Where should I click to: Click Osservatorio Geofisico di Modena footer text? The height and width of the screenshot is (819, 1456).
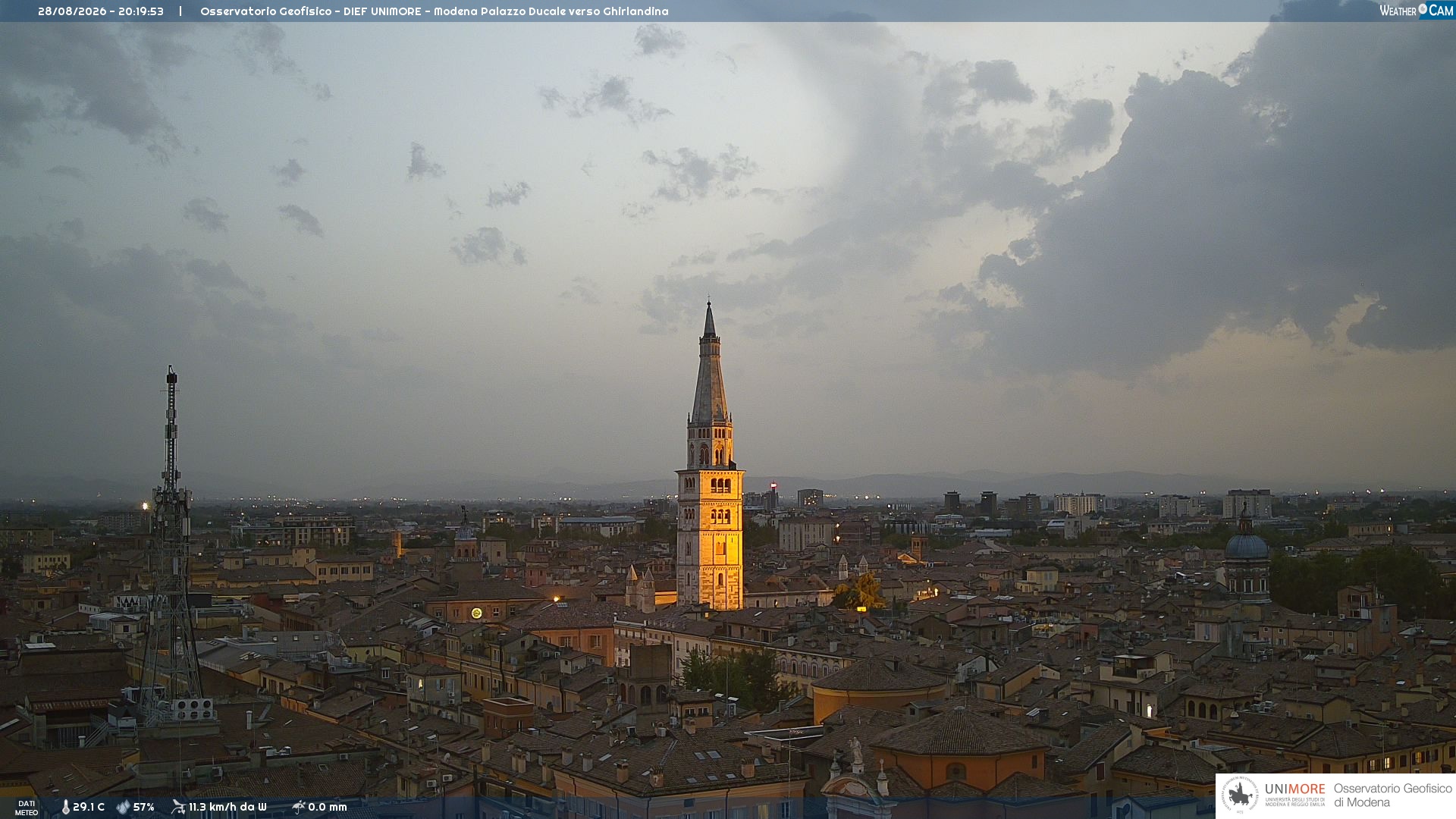click(1392, 795)
